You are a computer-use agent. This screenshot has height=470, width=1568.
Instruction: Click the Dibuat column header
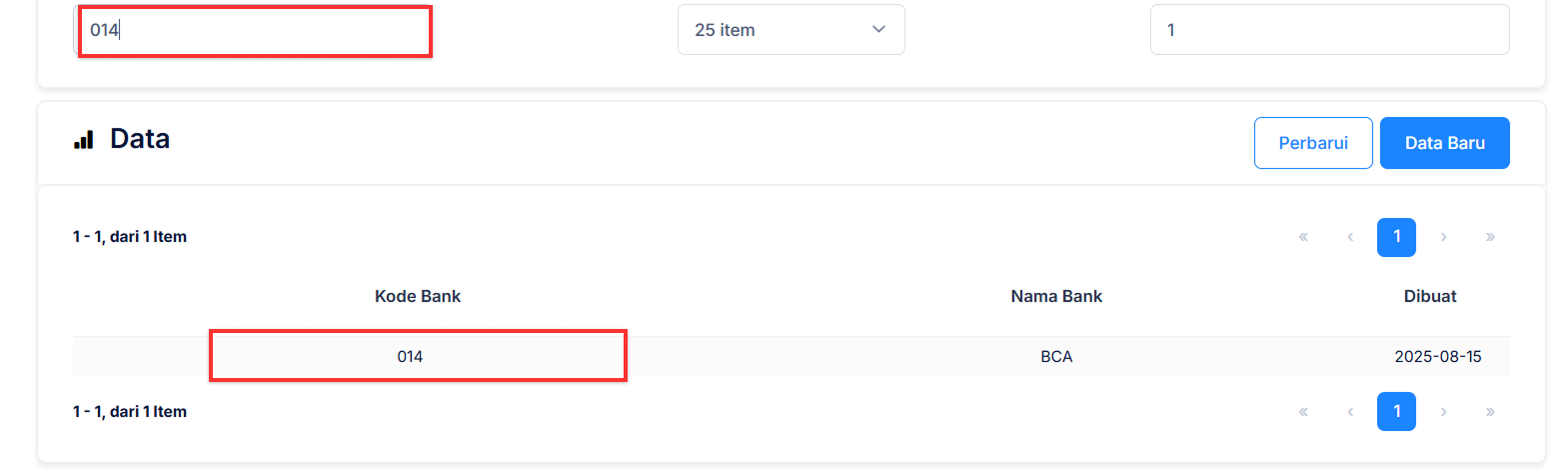click(x=1429, y=296)
